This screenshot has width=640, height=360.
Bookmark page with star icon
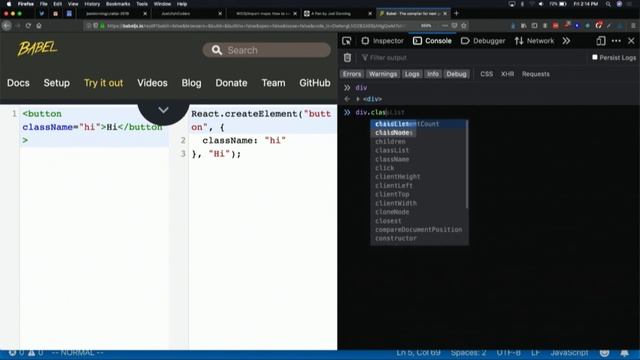(464, 26)
